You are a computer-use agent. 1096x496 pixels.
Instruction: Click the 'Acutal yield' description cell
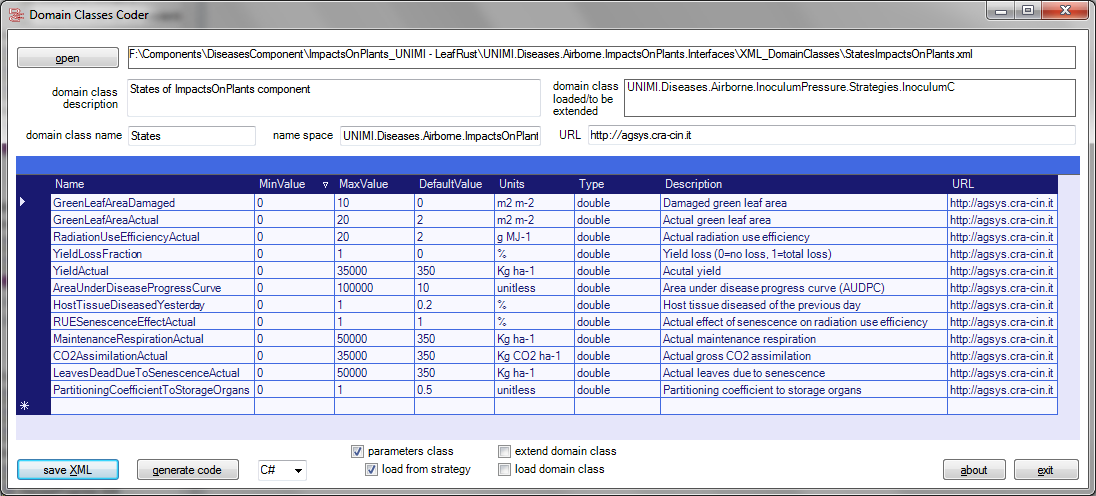tap(803, 270)
